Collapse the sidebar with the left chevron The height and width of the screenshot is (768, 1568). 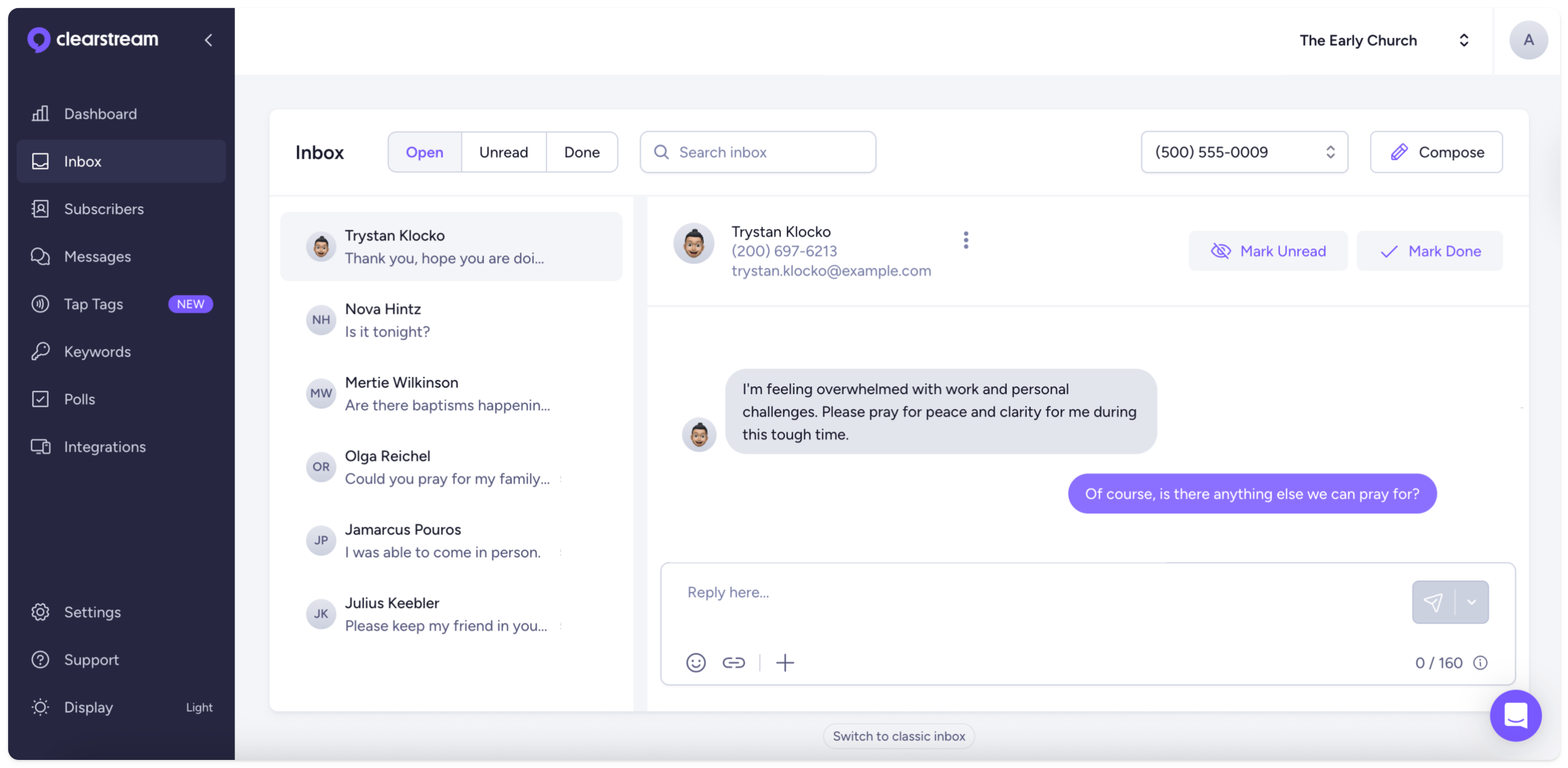[208, 40]
